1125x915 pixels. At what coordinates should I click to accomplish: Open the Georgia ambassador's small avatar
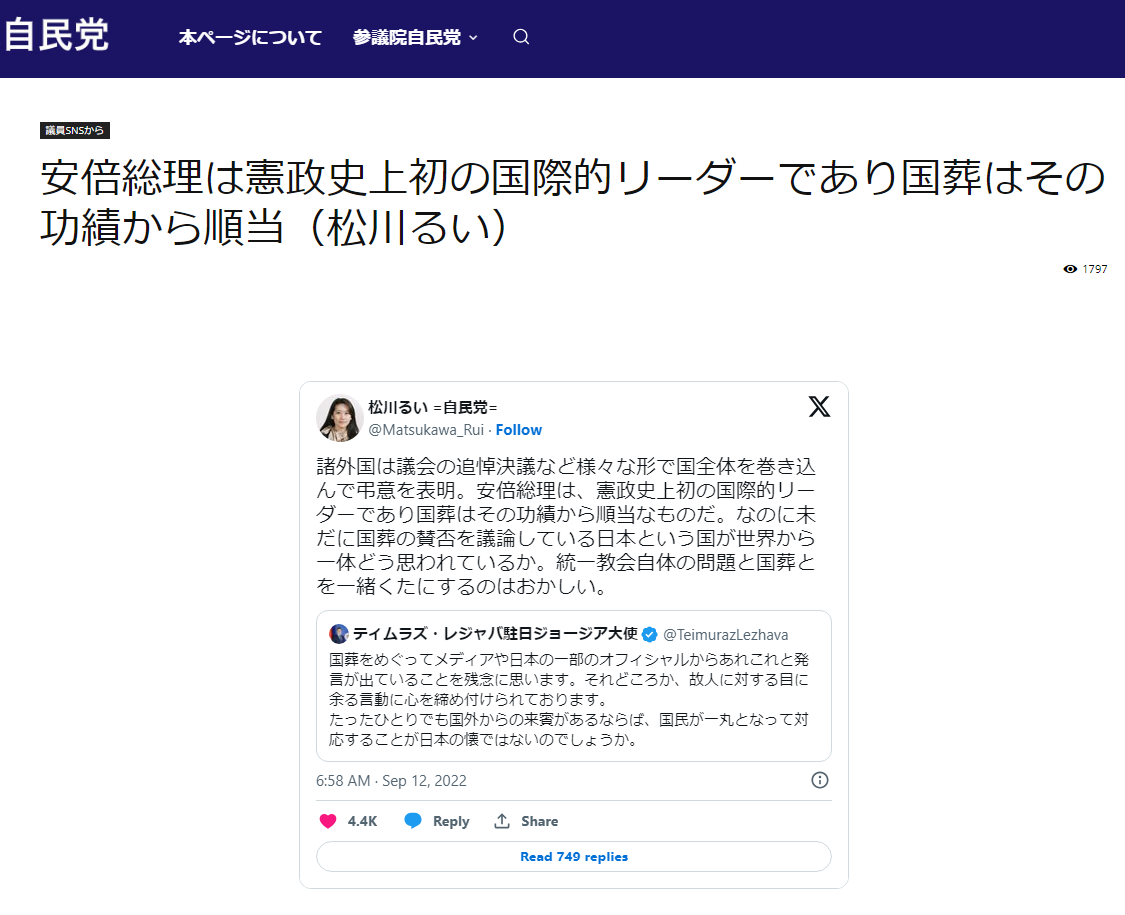pos(339,634)
